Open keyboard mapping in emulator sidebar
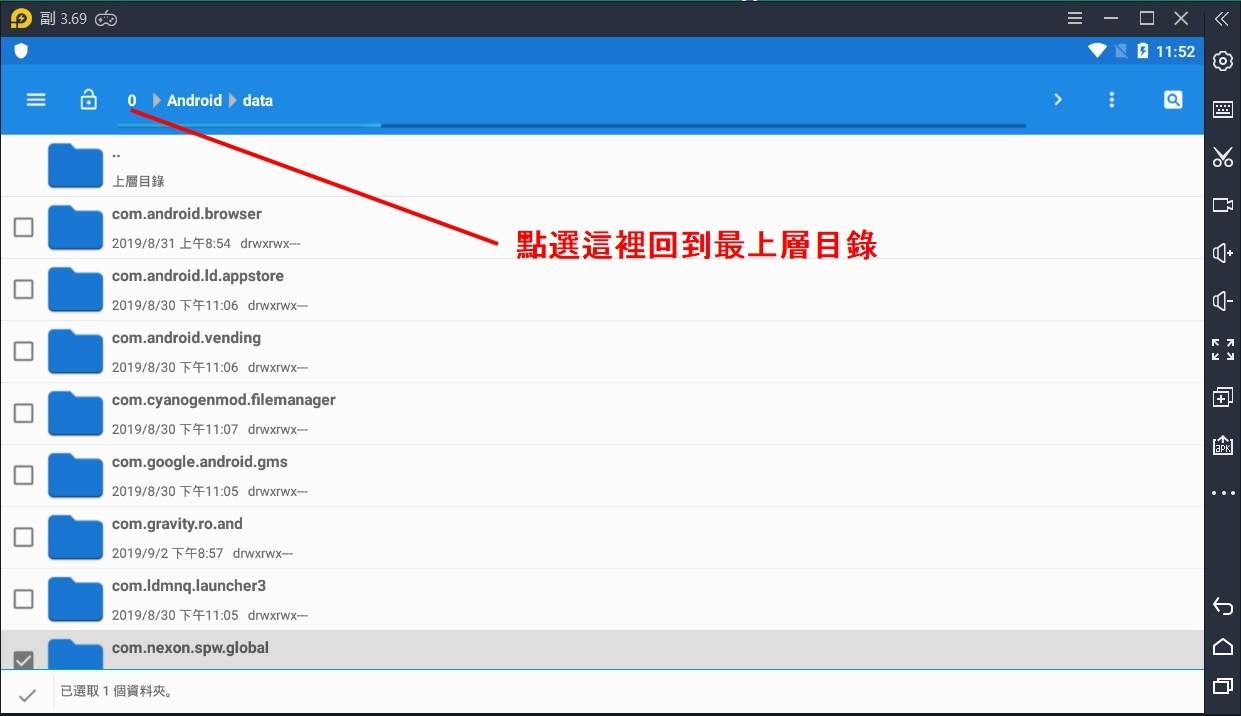This screenshot has width=1241, height=716. coord(1222,110)
